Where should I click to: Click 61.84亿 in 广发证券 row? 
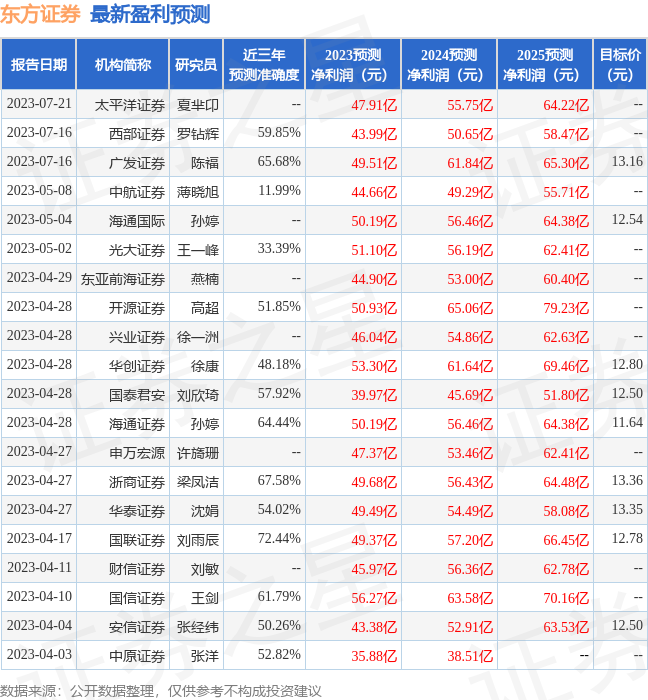pyautogui.click(x=470, y=163)
